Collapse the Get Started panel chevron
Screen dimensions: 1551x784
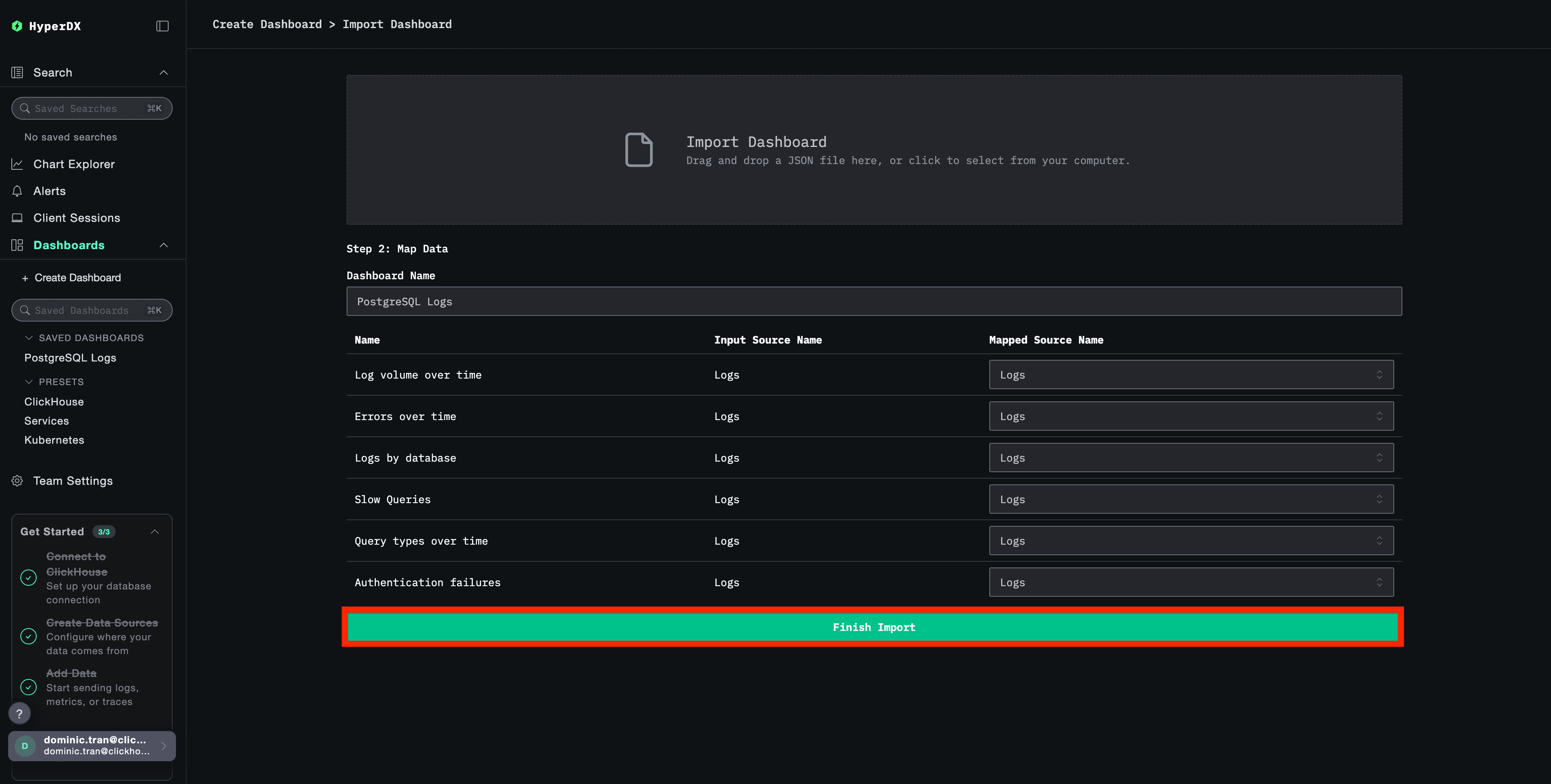(x=155, y=531)
